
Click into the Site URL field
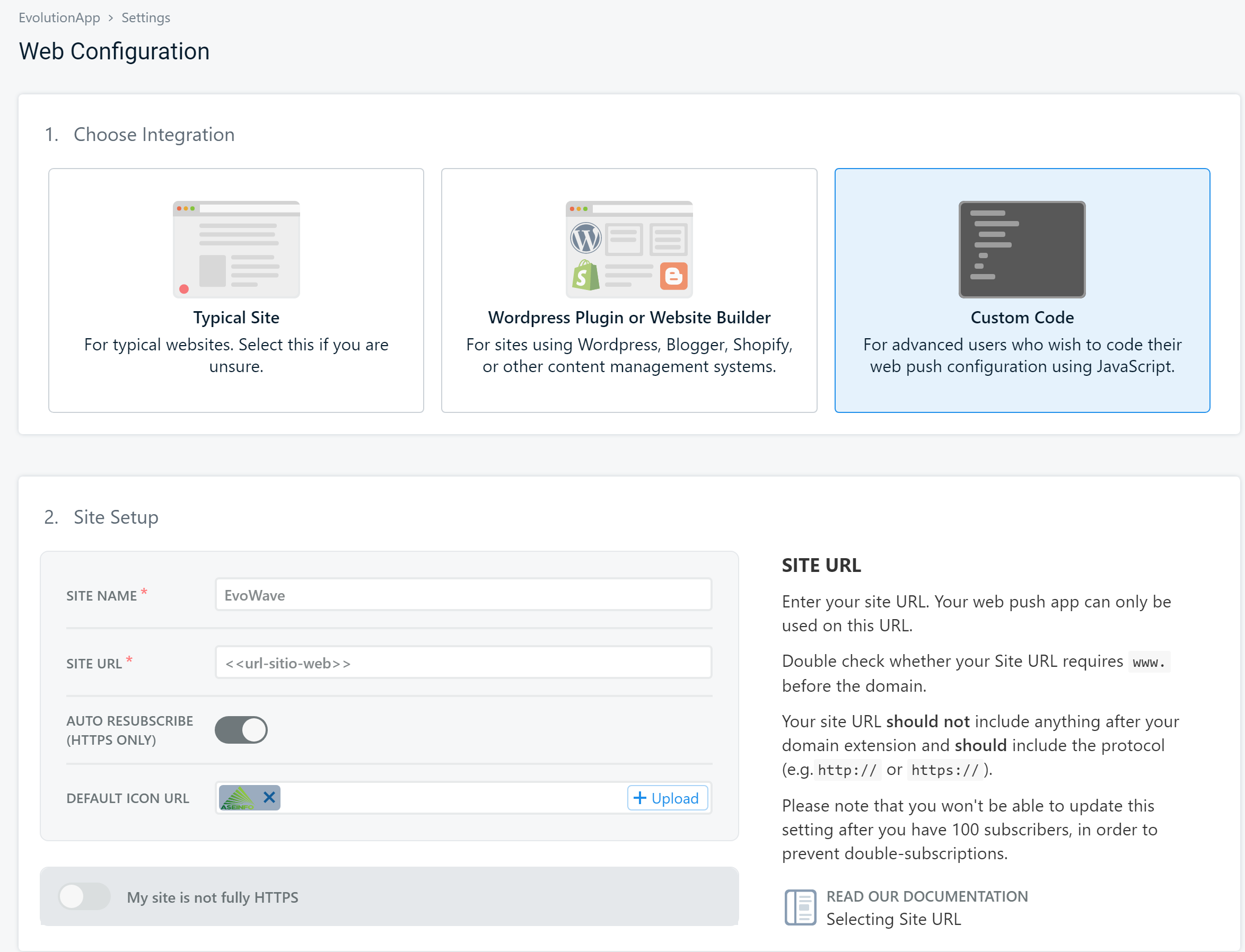[x=463, y=663]
